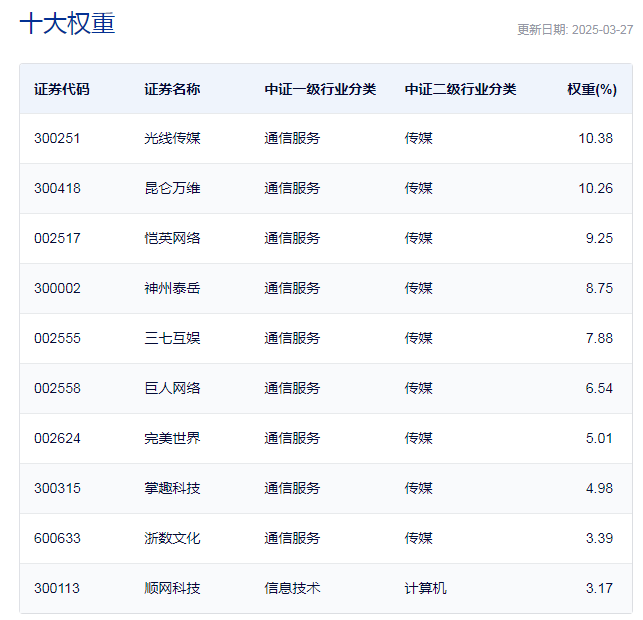This screenshot has height=620, width=643.
Task: Click the 完美世界 name cell
Action: [x=172, y=438]
